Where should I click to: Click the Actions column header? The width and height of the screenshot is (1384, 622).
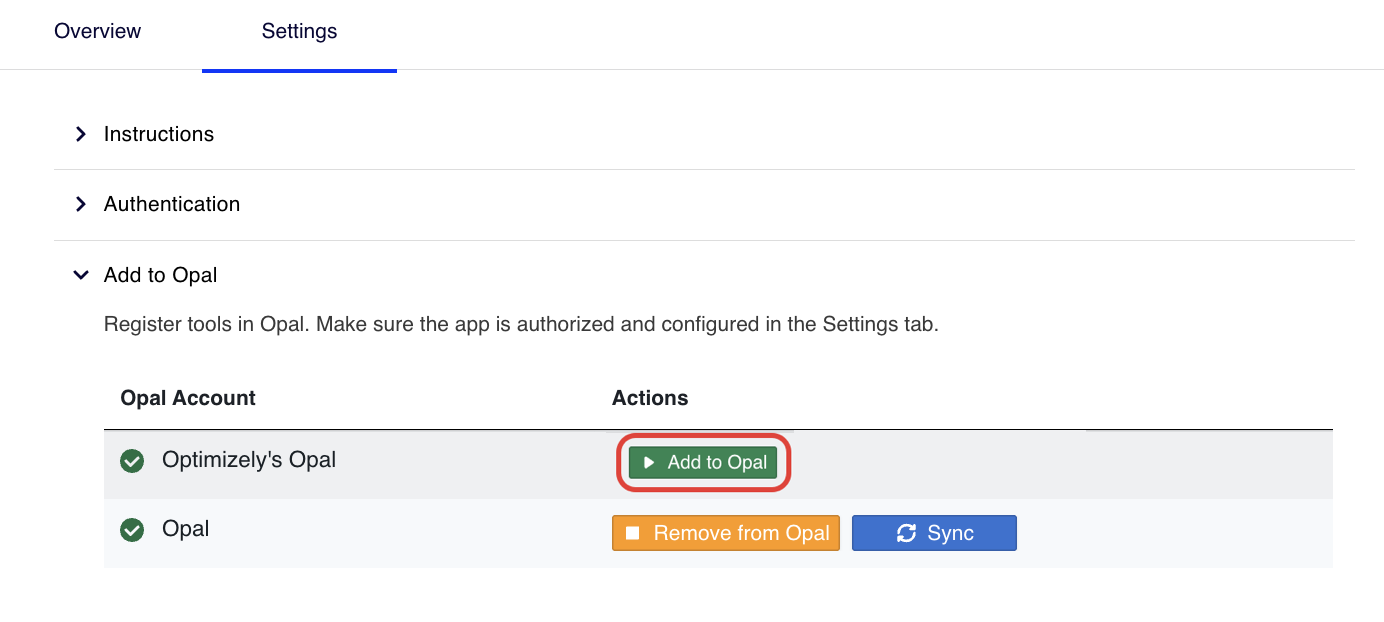[x=650, y=398]
